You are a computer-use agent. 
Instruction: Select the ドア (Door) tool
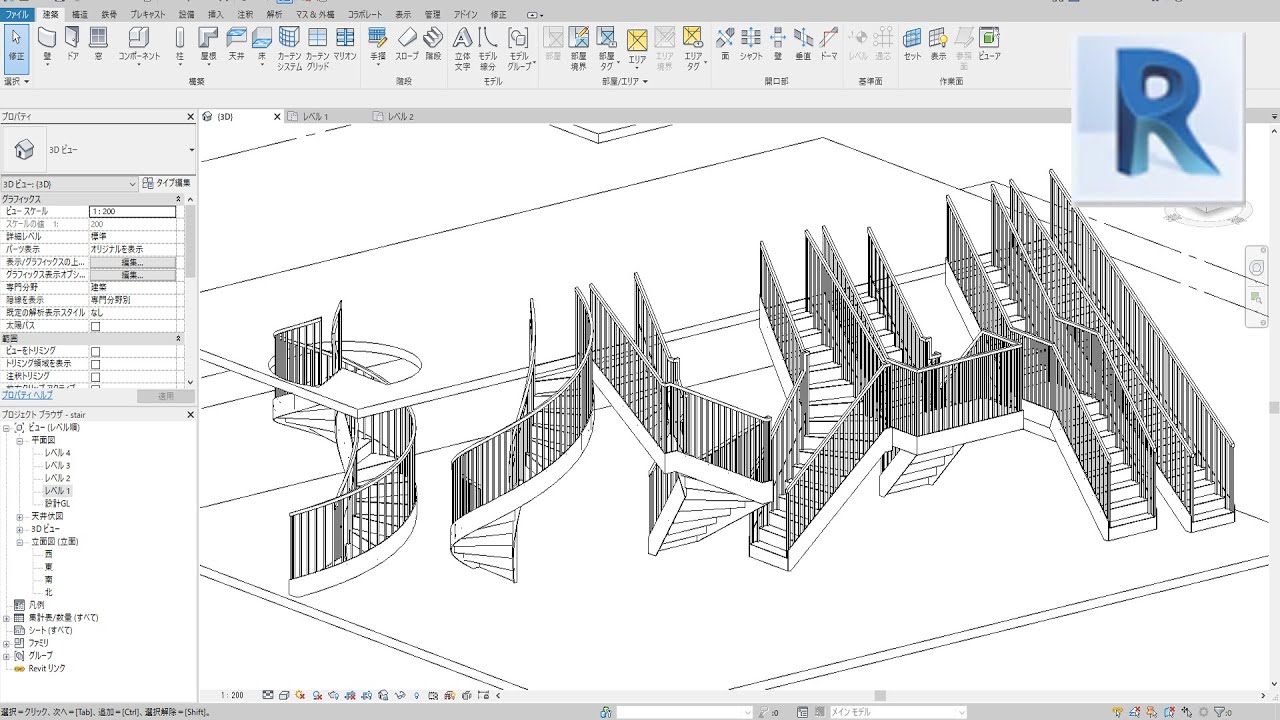tap(72, 45)
